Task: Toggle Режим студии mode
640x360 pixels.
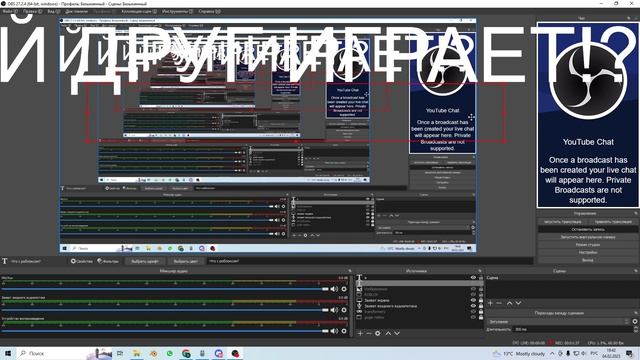Action: click(587, 244)
